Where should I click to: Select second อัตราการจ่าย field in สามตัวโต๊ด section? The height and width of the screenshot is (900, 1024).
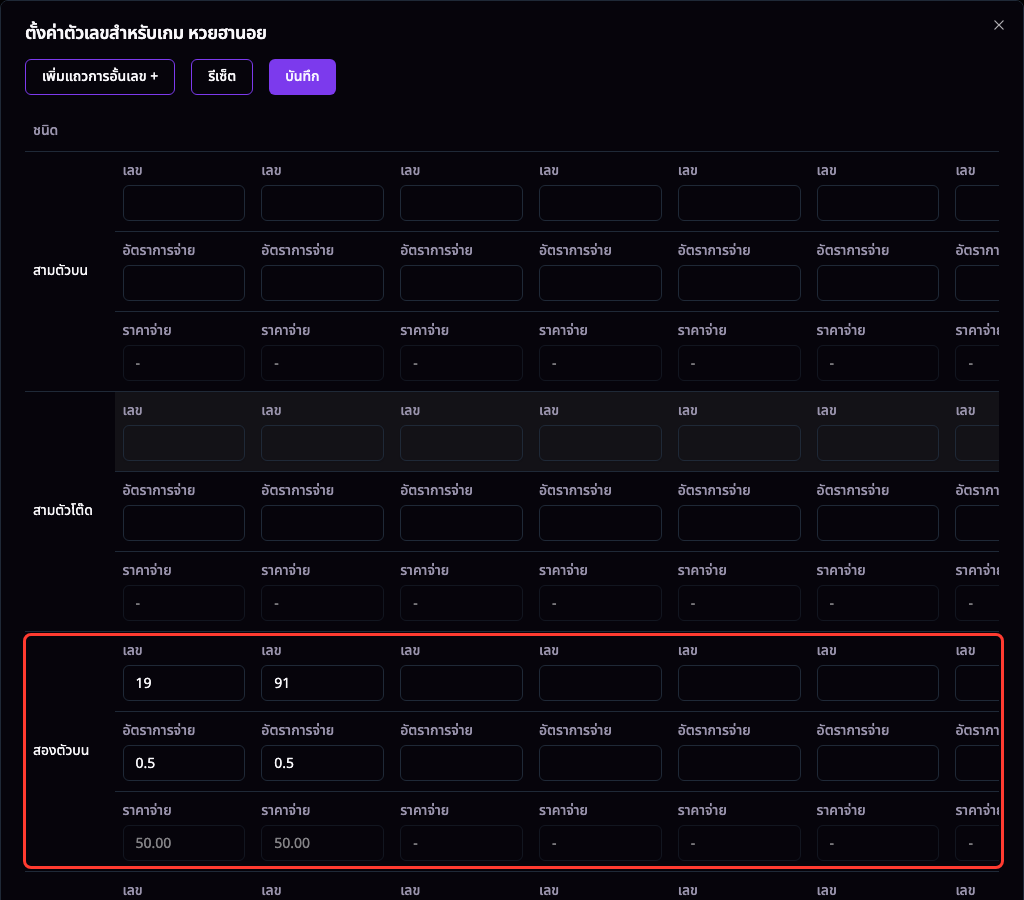click(323, 523)
